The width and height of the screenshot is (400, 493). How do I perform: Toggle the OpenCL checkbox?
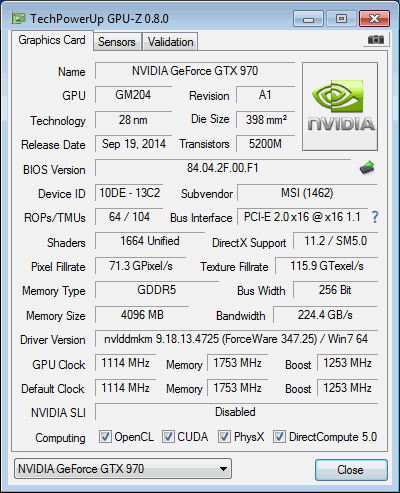105,436
